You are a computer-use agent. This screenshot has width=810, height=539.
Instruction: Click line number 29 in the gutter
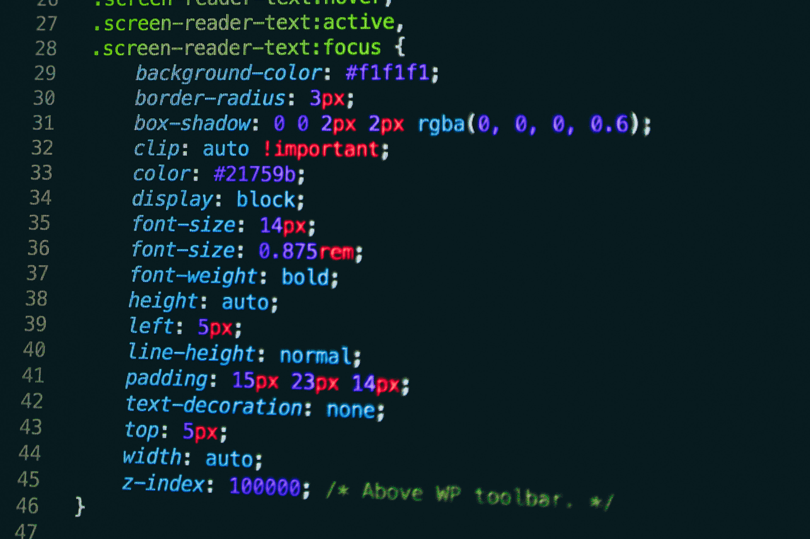coord(45,73)
